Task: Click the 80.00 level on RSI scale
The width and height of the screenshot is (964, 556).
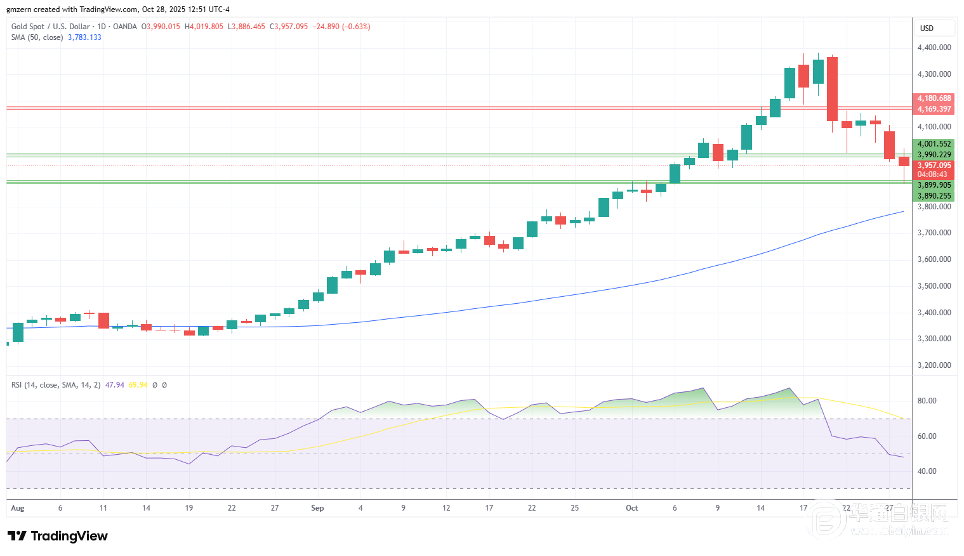Action: (925, 401)
